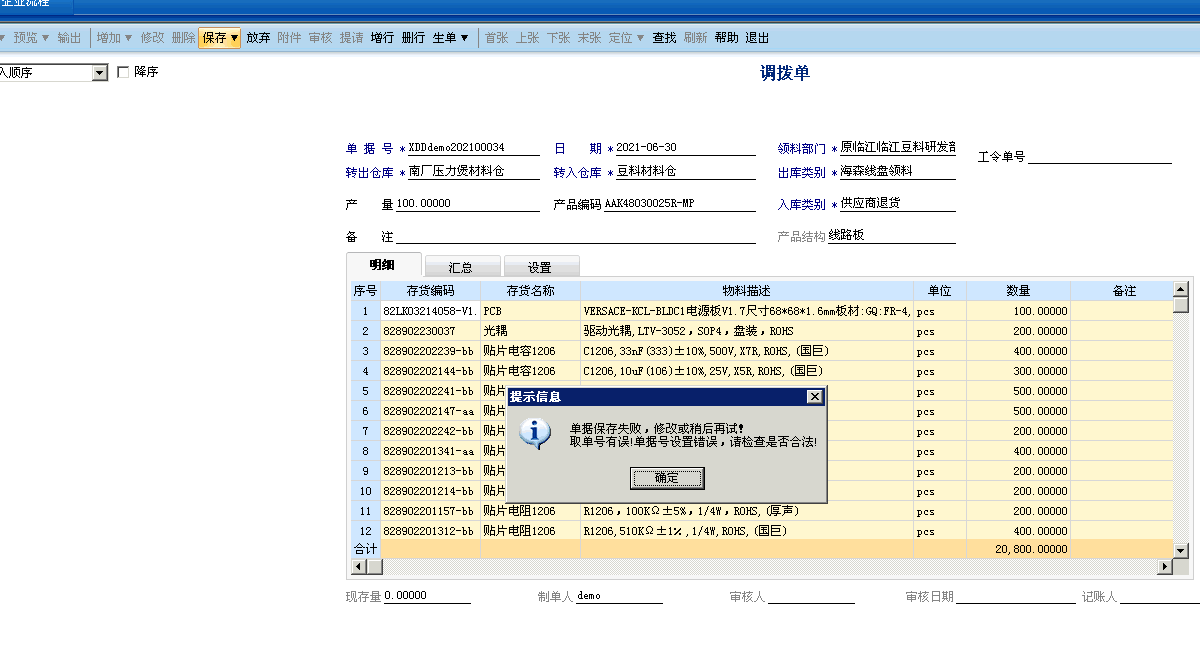Click the 修改 toolbar button

click(x=152, y=38)
